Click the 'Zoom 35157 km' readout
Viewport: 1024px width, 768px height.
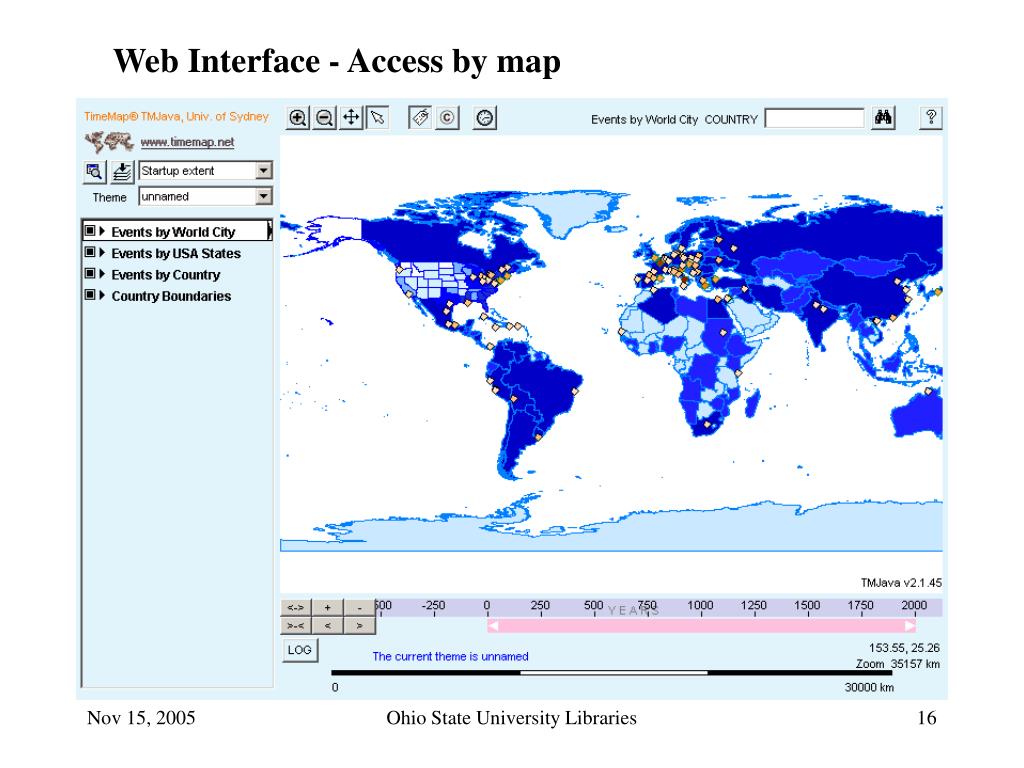click(898, 664)
